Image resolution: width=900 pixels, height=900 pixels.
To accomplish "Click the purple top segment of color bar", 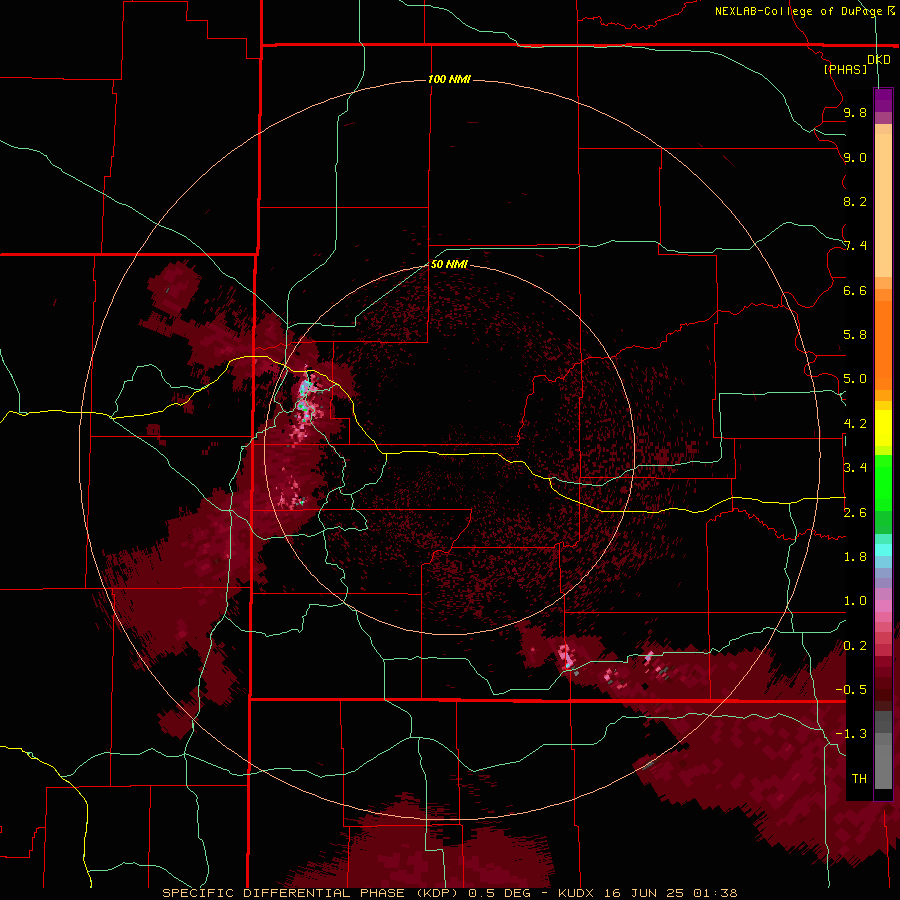I will pyautogui.click(x=883, y=100).
